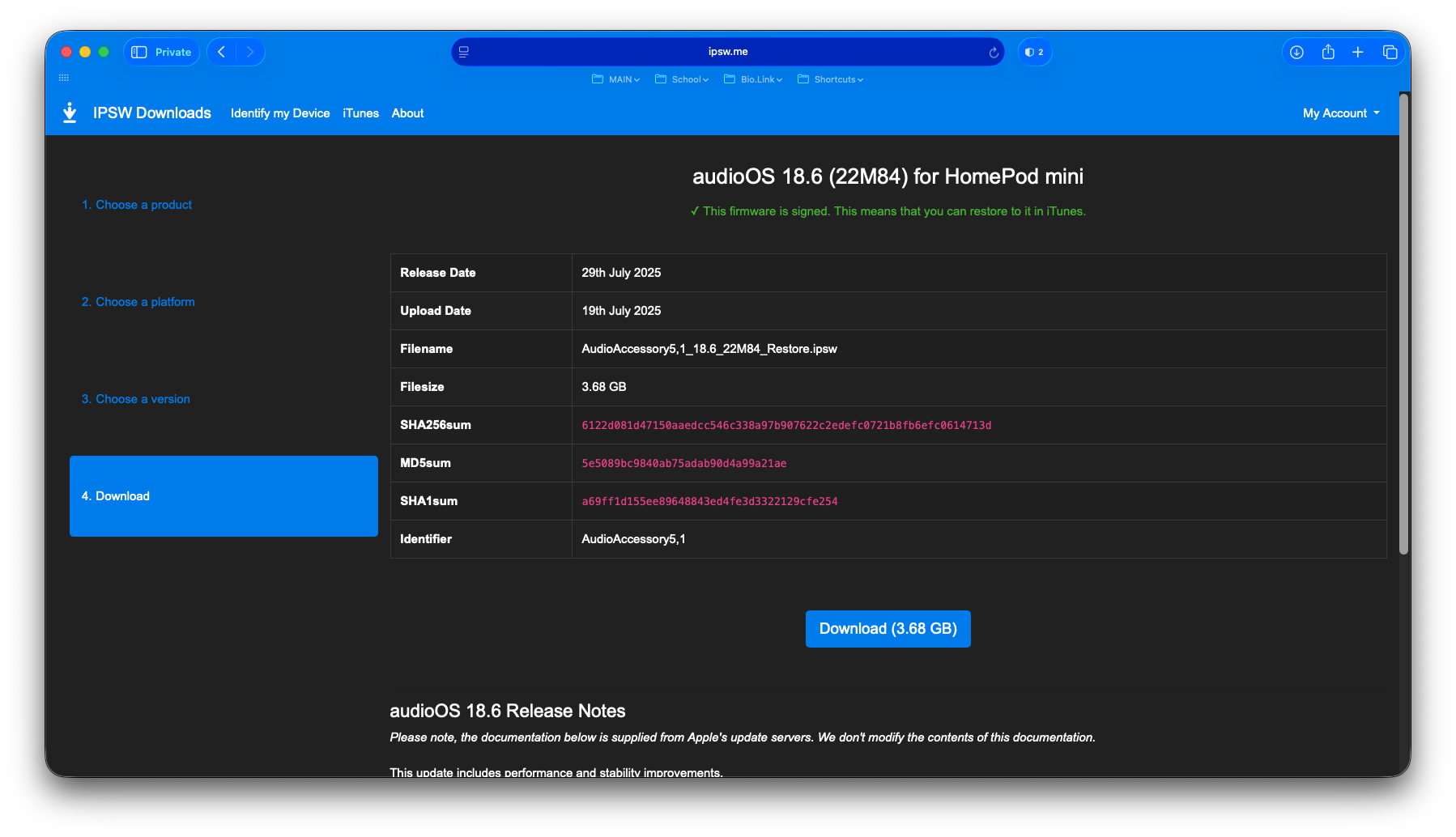Show the tab overview icon
Screen dimensions: 1456x837
point(1390,52)
